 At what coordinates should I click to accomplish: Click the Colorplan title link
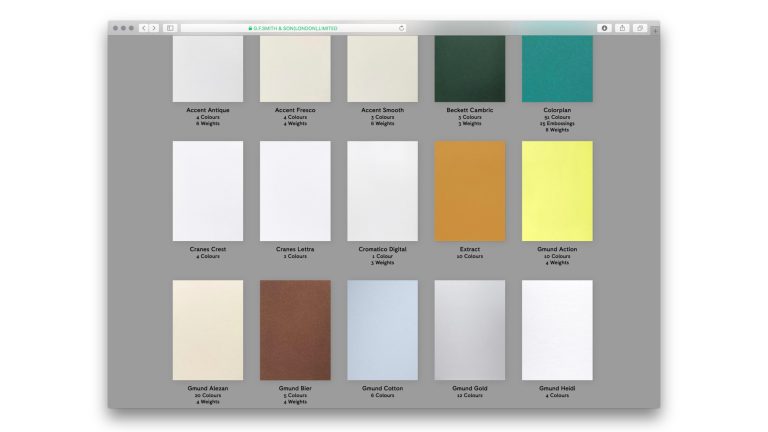click(557, 110)
